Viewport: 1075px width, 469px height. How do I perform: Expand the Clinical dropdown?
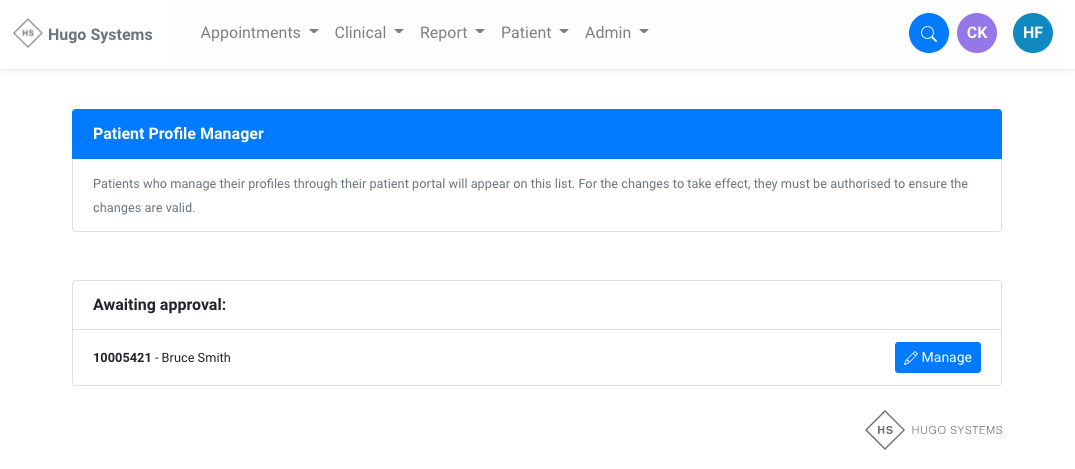click(369, 33)
